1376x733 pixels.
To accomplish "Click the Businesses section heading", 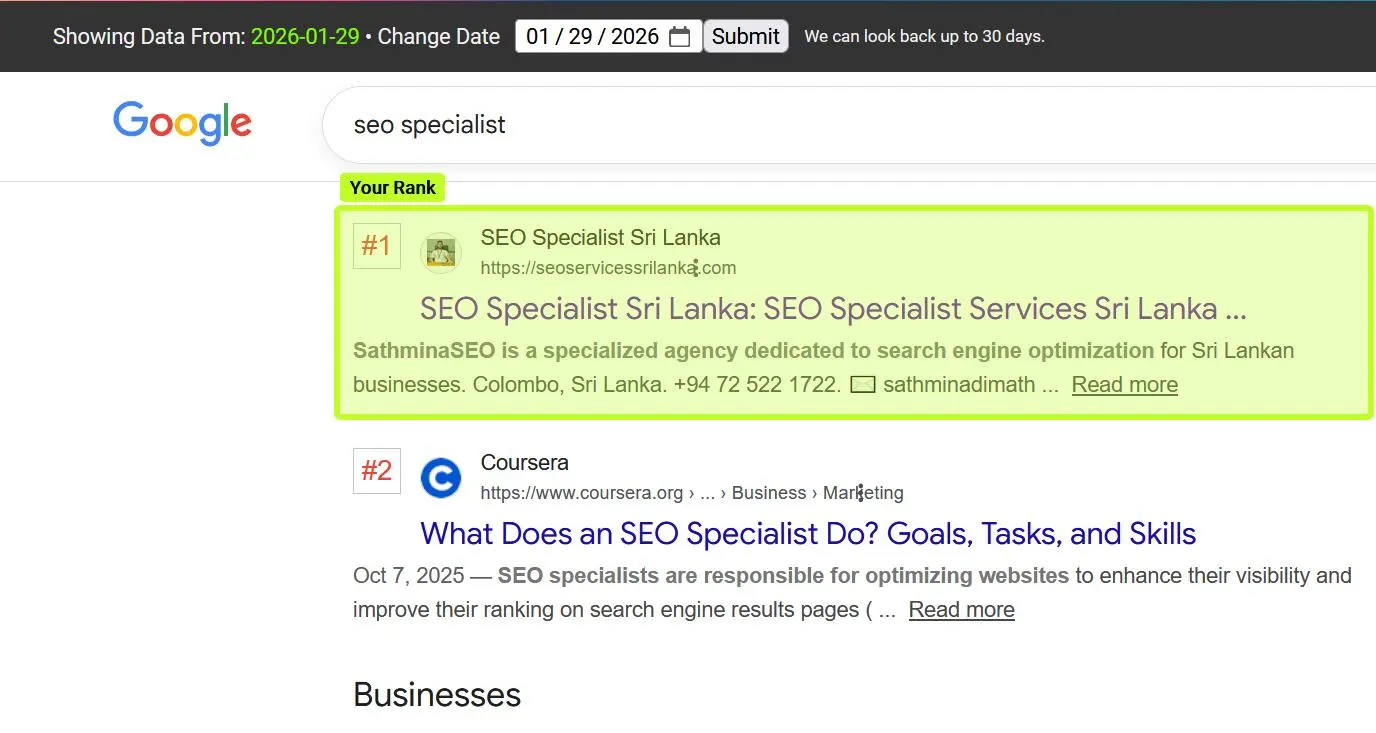I will (436, 694).
